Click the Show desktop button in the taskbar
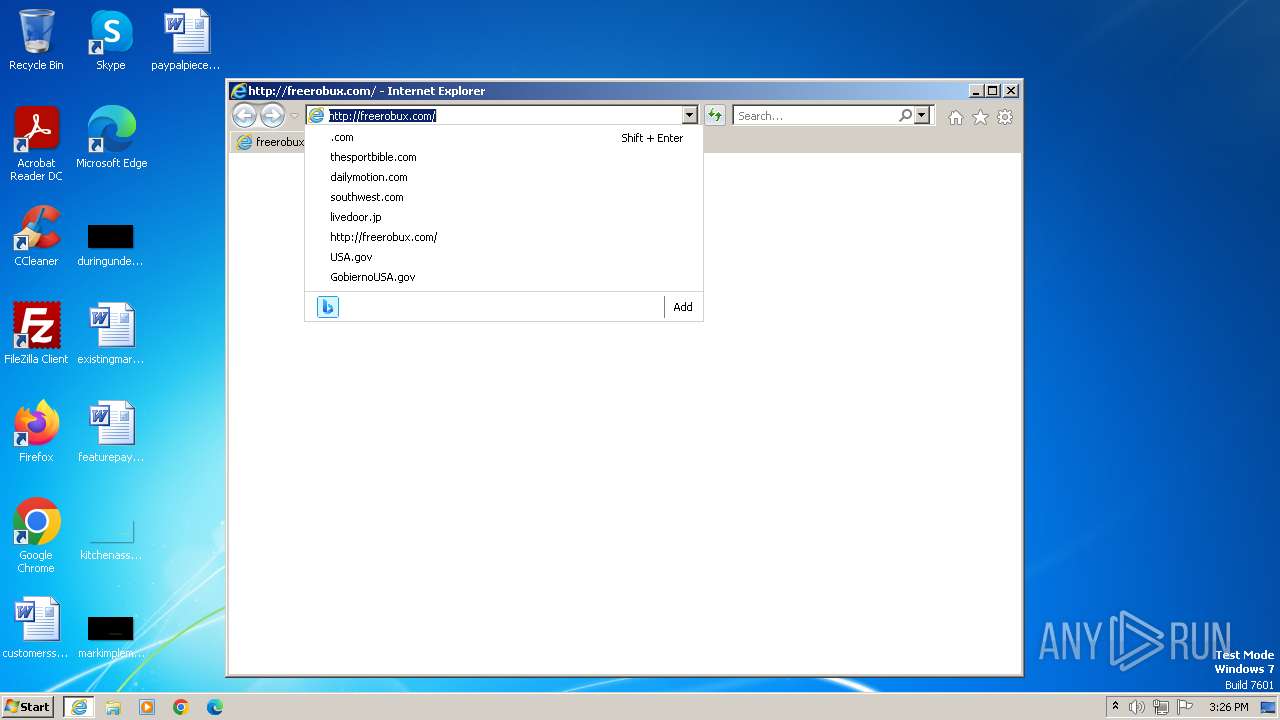Viewport: 1280px width, 720px height. tap(1270, 707)
